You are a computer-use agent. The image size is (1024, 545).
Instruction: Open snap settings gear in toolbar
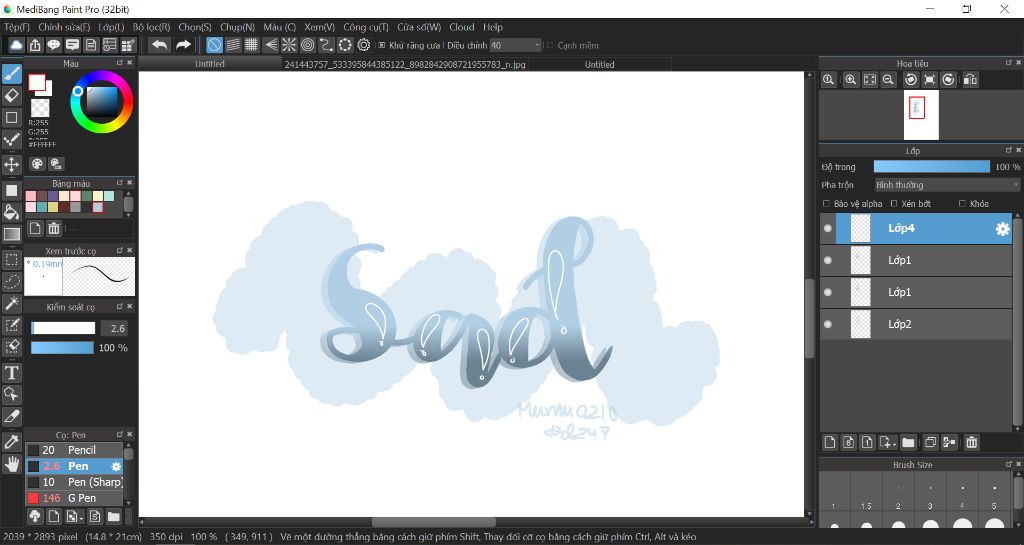tap(364, 45)
